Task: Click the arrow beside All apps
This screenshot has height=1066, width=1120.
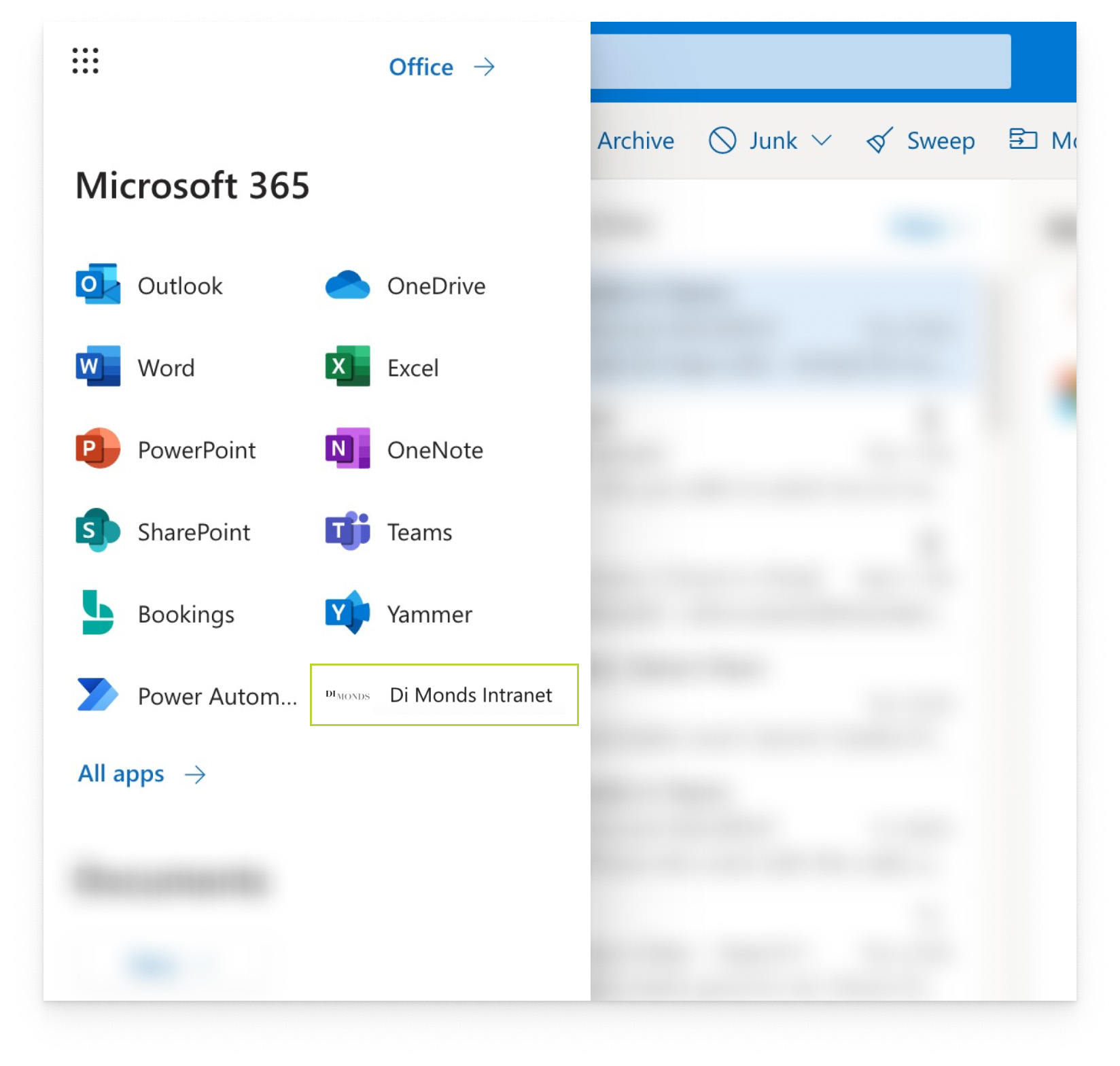Action: (195, 774)
